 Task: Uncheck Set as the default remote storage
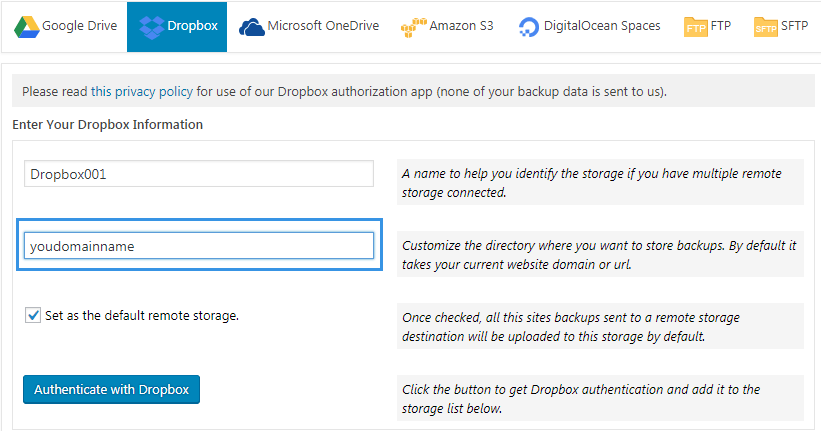pos(32,315)
